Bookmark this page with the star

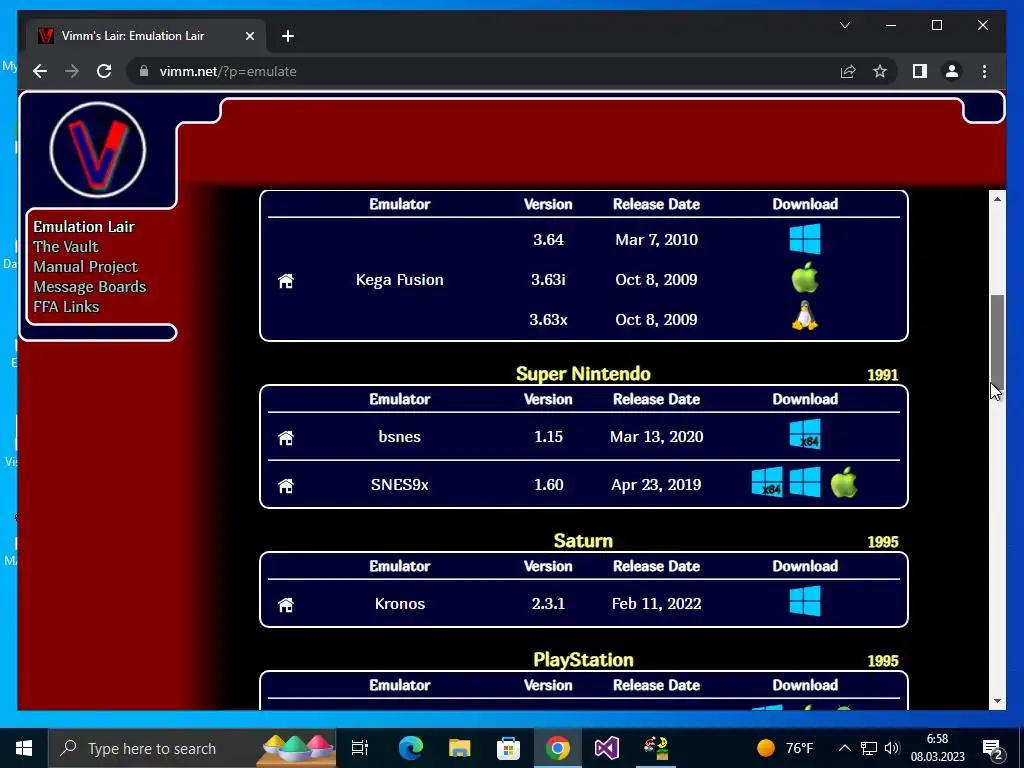point(880,71)
